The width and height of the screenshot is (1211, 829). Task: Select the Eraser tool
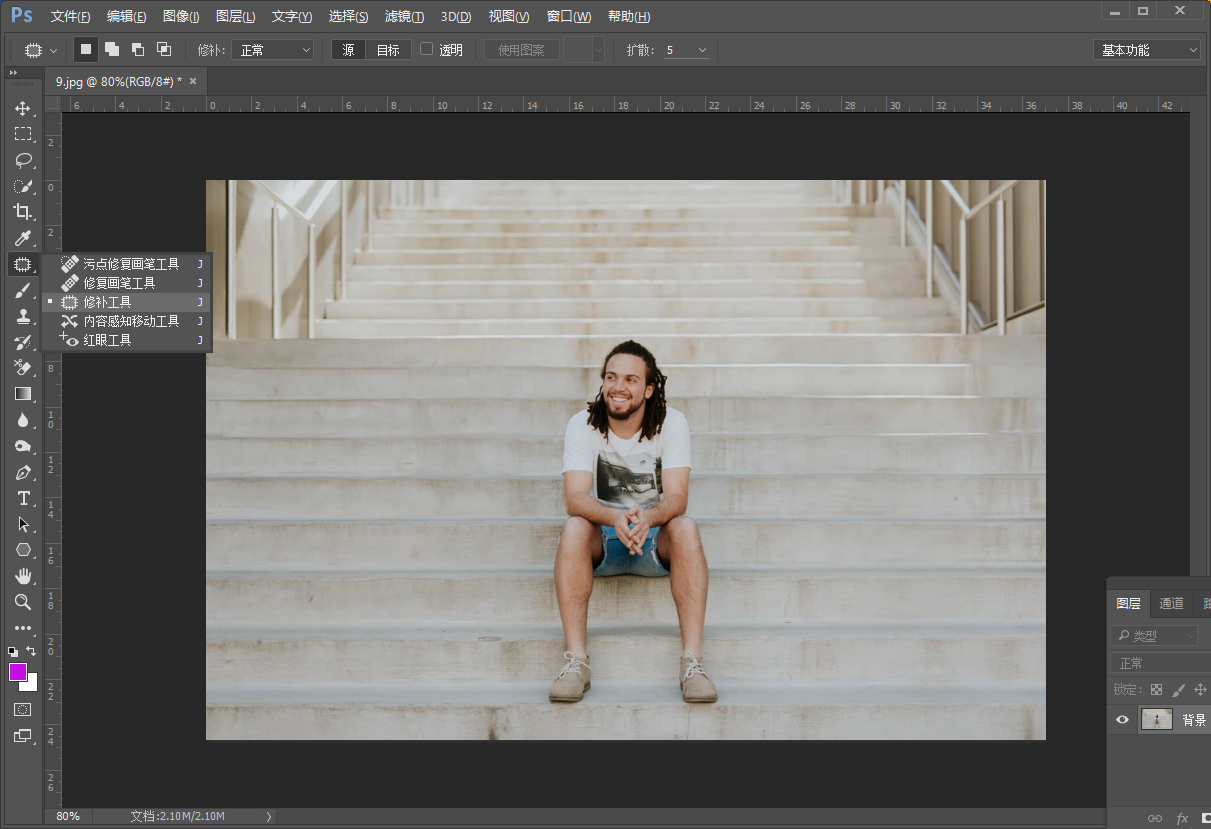pos(22,368)
